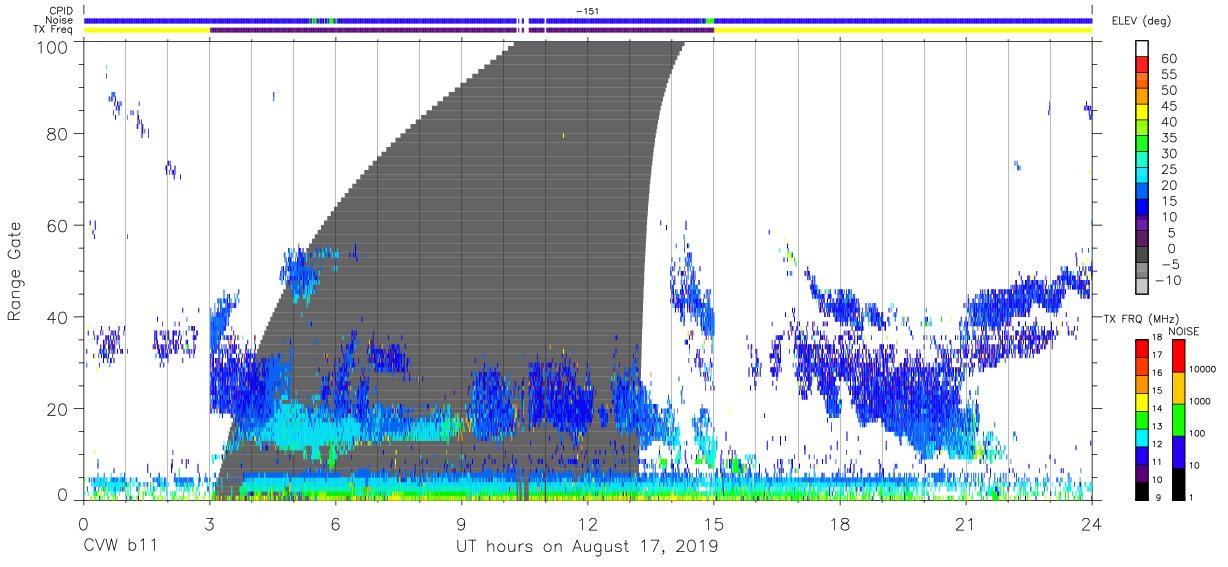Click the 'Range Gate' y-axis title
This screenshot has width=1228, height=567.
[x=15, y=270]
